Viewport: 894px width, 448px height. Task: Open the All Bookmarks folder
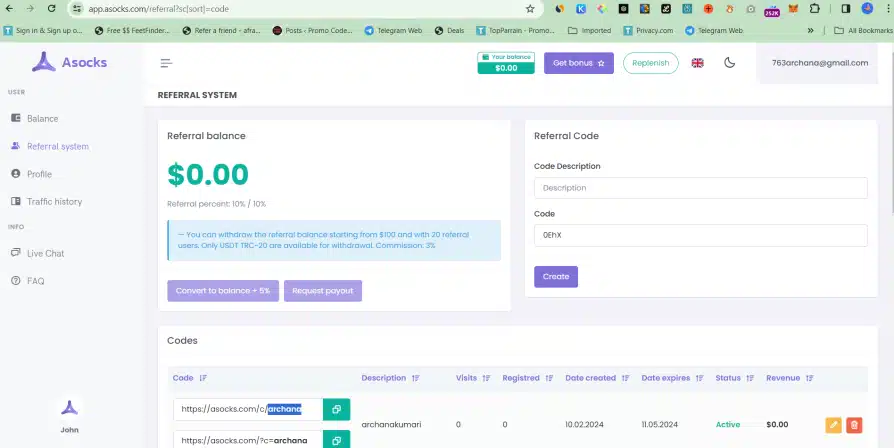pyautogui.click(x=863, y=31)
